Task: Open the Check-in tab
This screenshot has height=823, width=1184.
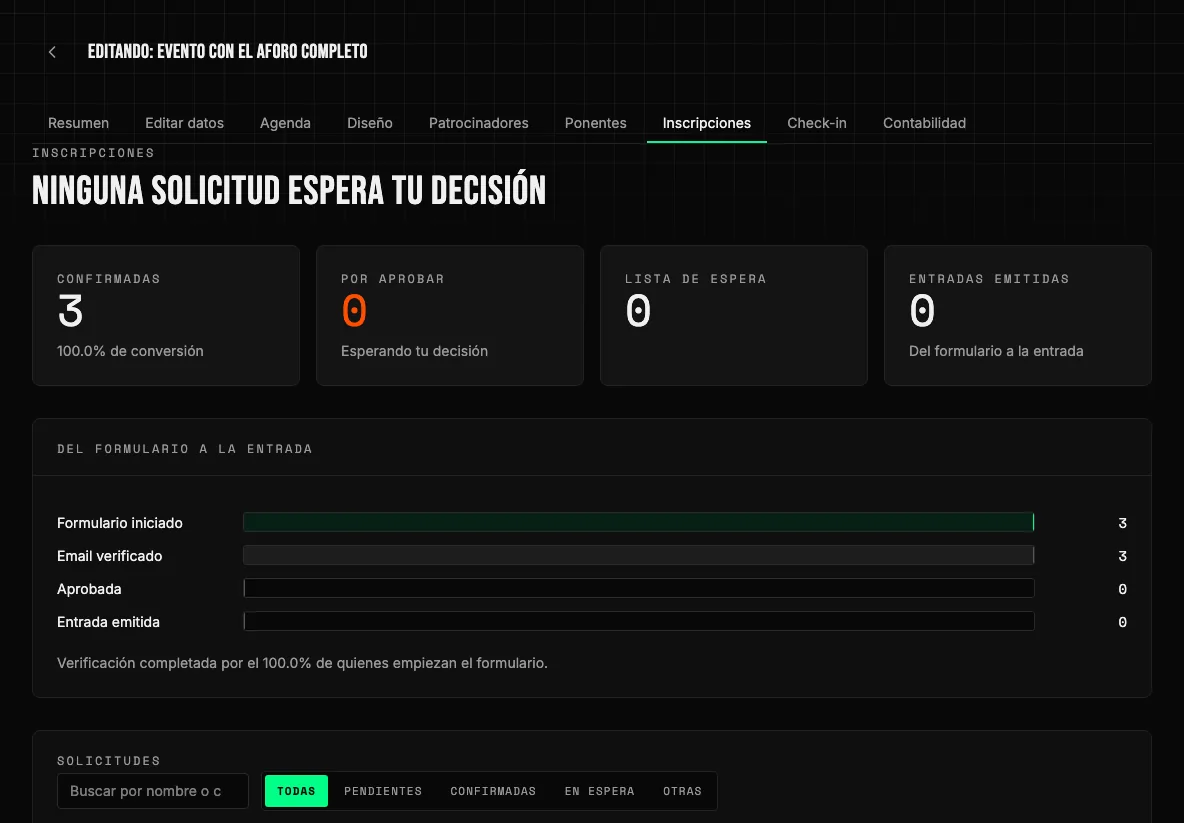Action: pyautogui.click(x=817, y=123)
